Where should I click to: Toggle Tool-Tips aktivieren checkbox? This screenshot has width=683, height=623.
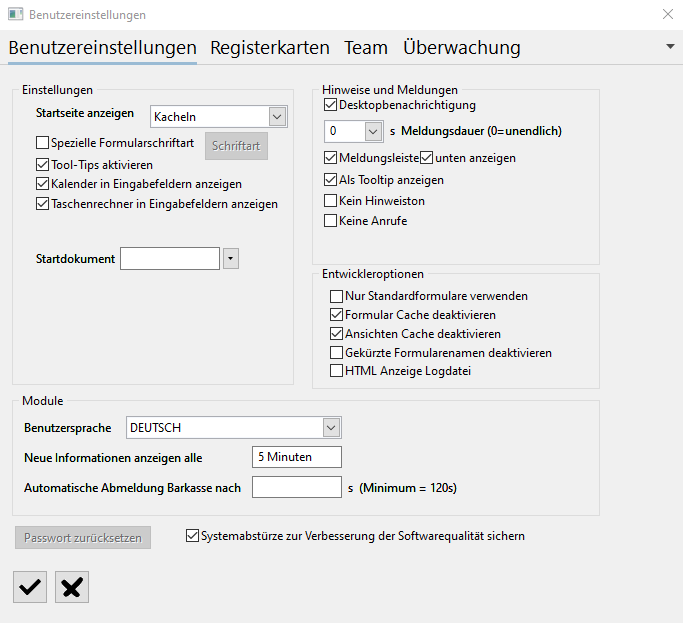click(x=42, y=165)
